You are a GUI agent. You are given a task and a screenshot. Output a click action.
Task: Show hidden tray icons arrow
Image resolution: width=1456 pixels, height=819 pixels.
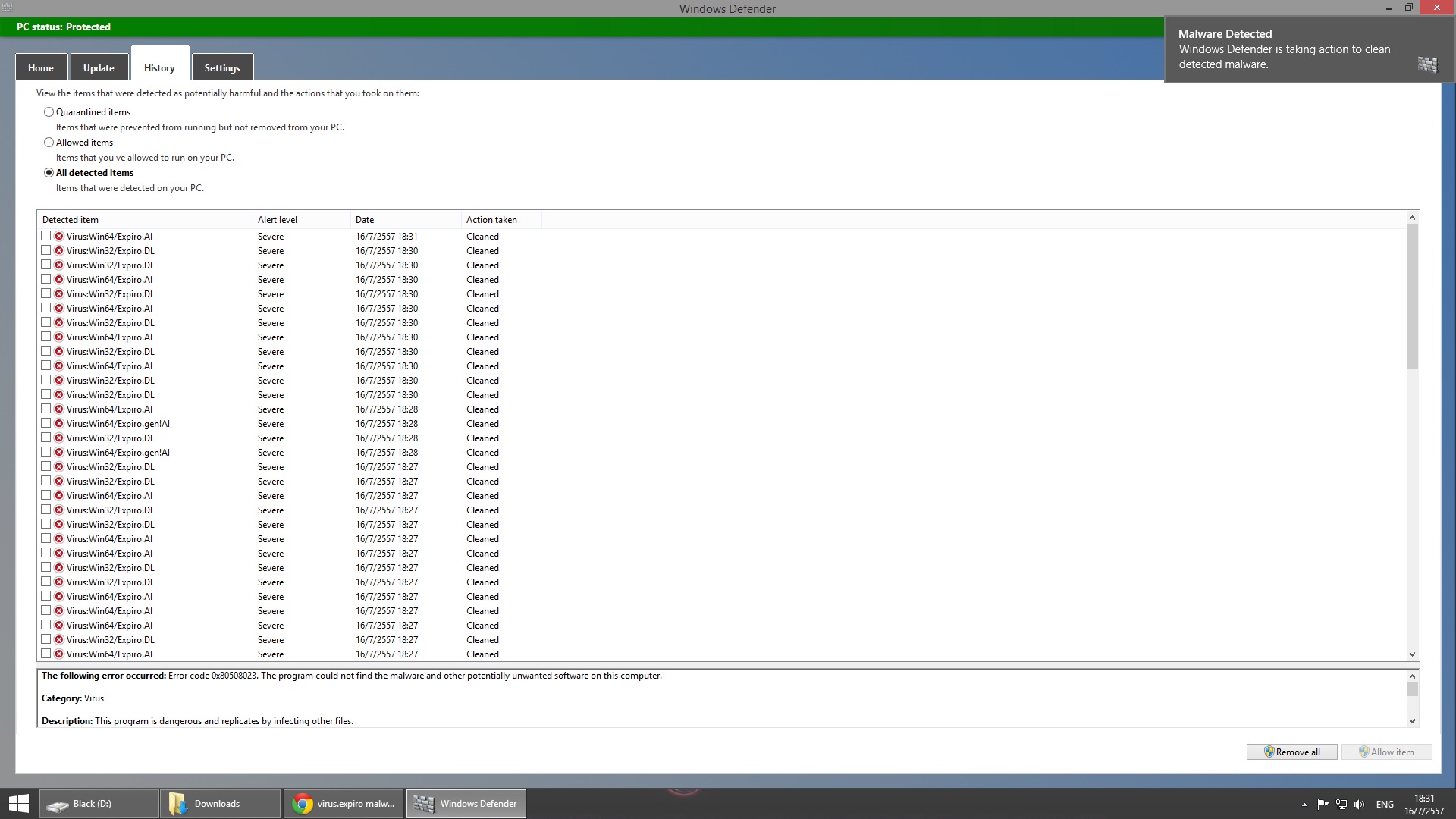[1304, 805]
